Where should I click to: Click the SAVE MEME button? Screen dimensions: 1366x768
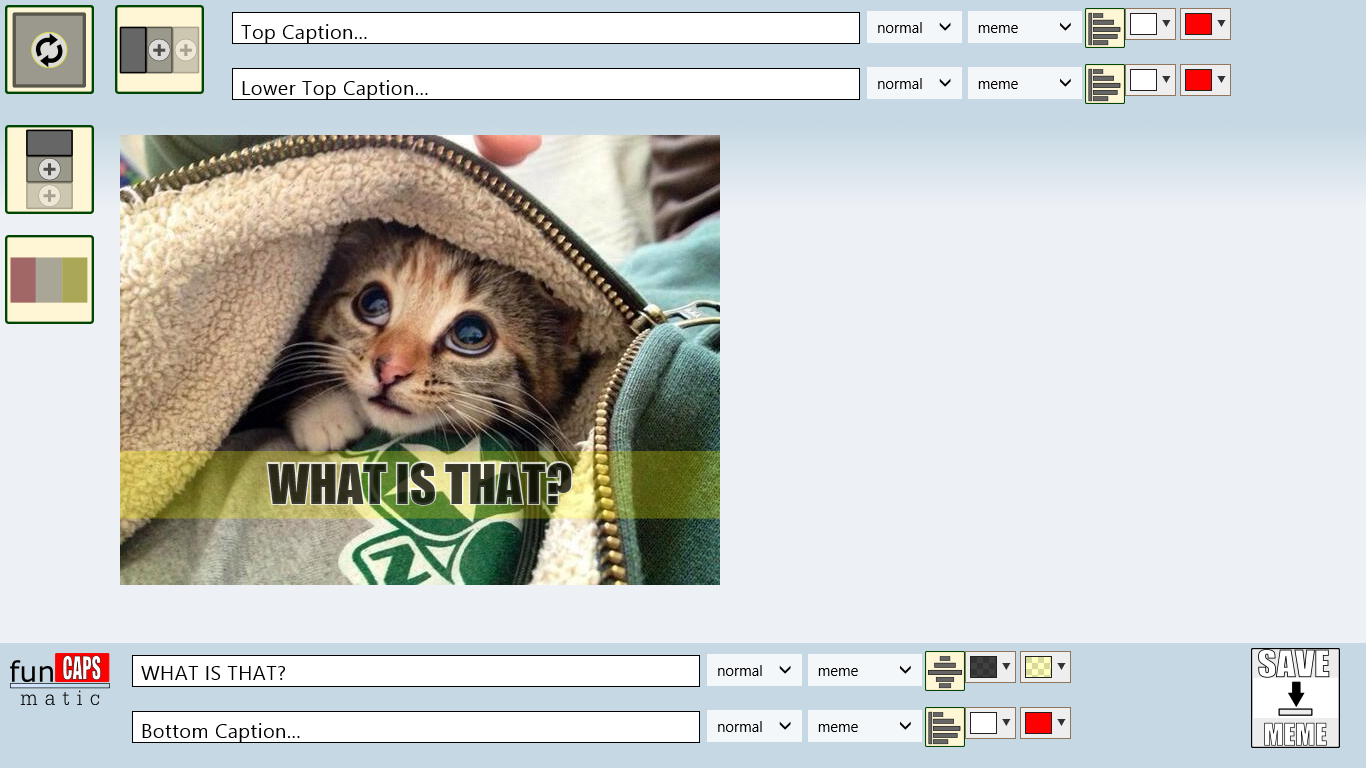coord(1294,698)
